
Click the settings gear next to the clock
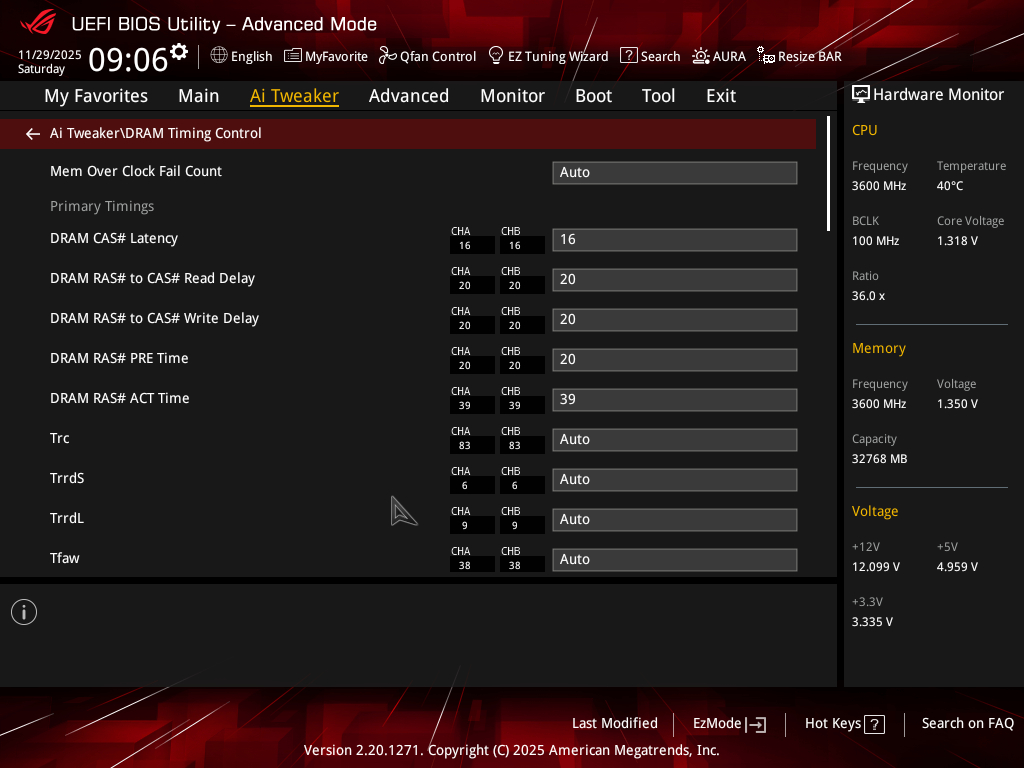[179, 51]
